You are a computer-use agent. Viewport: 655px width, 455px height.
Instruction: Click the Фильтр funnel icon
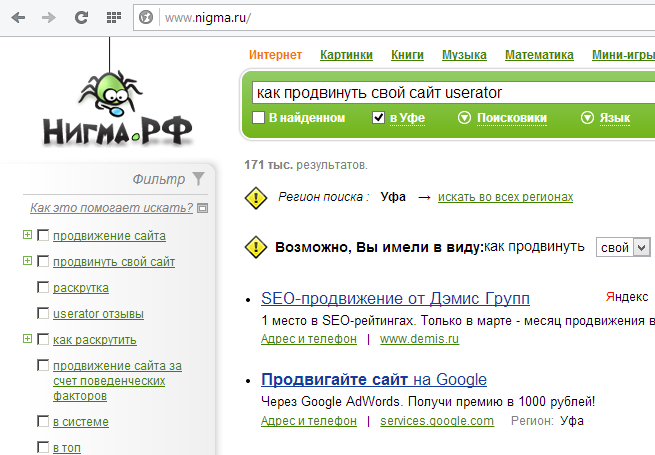pos(199,179)
